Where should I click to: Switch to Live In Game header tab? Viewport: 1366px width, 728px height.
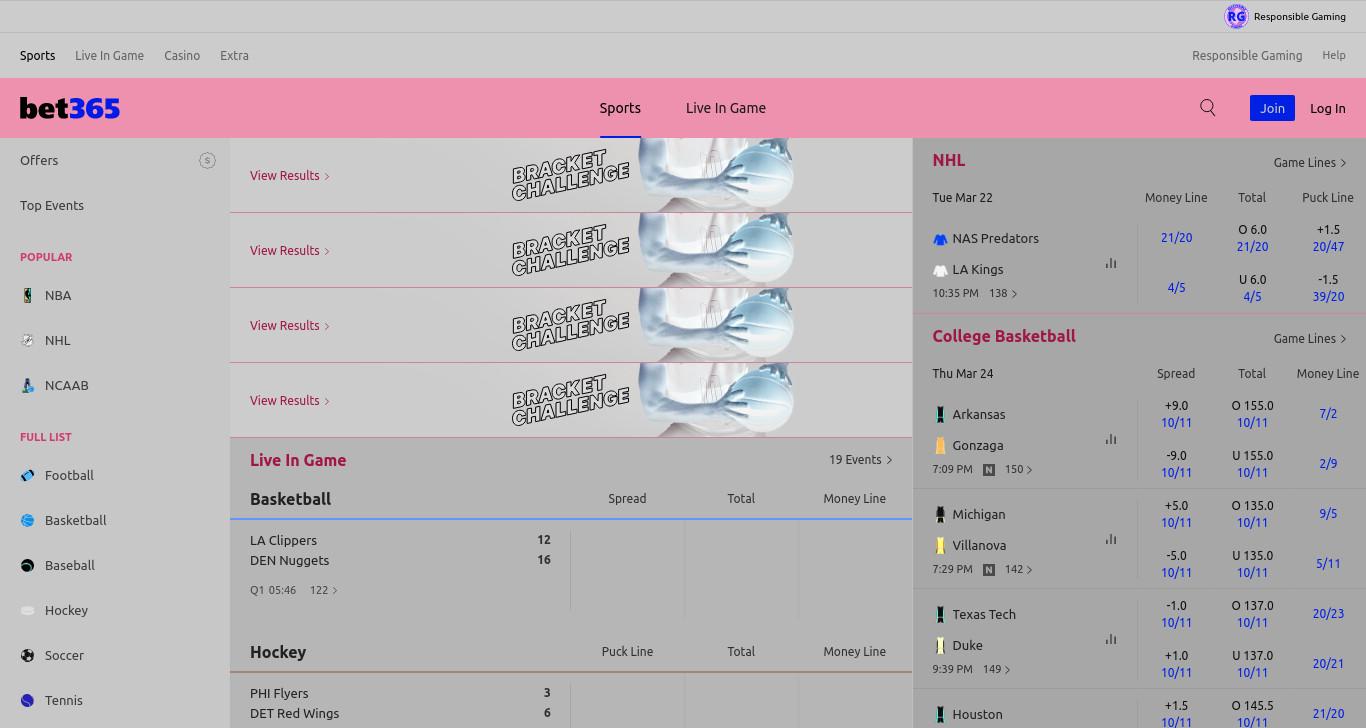pos(726,108)
